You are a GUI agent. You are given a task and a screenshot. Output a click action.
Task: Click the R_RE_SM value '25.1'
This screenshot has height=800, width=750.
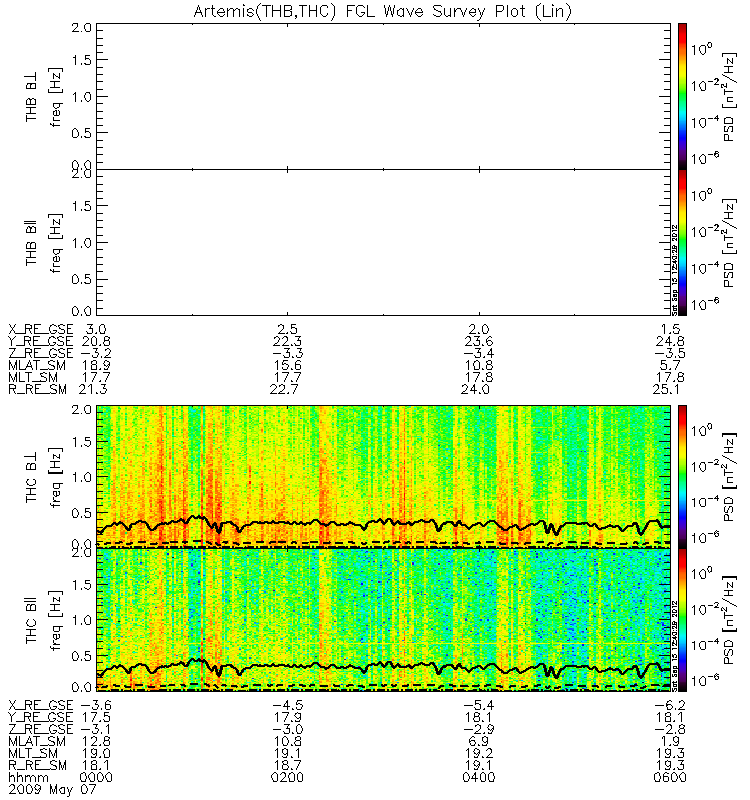pyautogui.click(x=666, y=389)
